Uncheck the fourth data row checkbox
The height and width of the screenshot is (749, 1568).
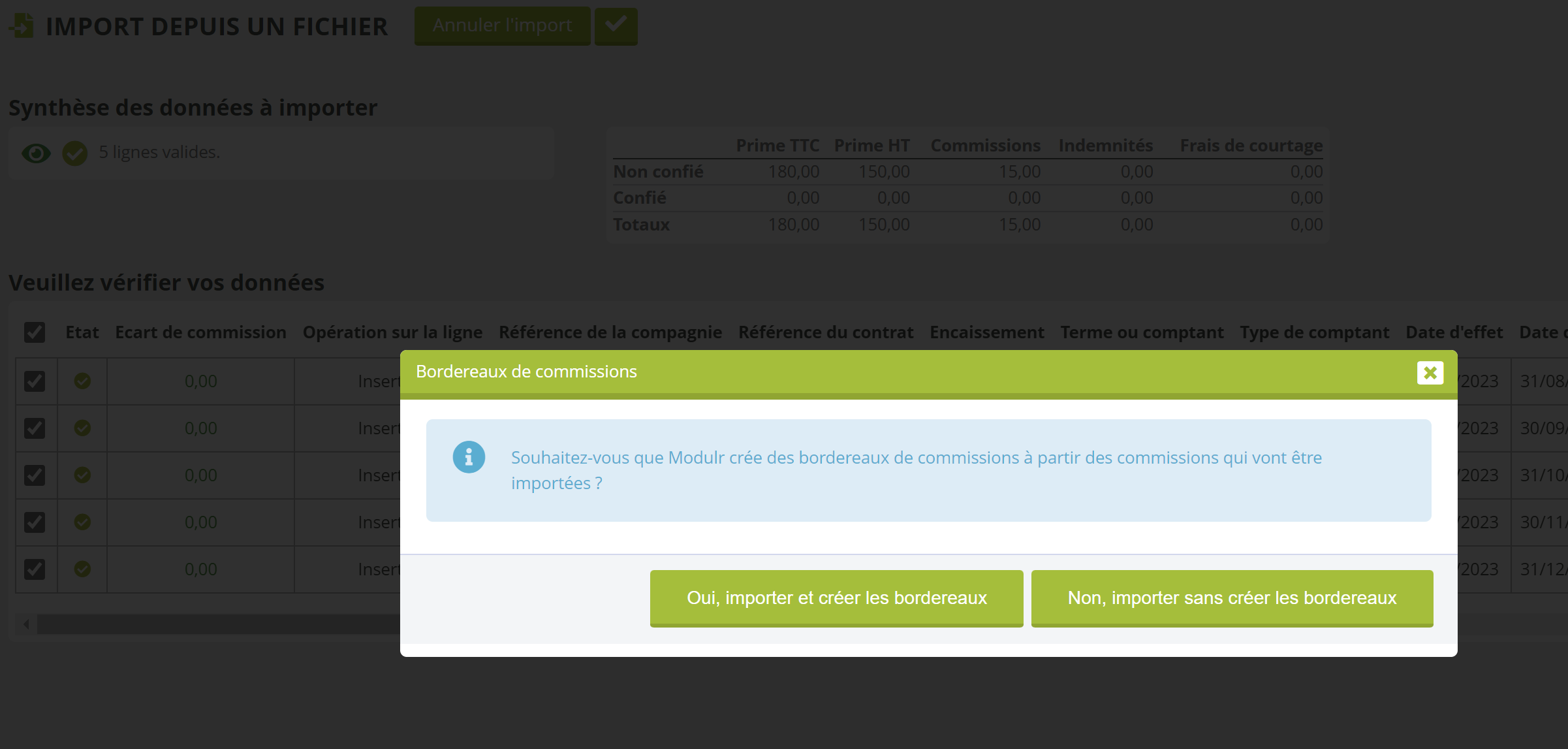pos(35,522)
